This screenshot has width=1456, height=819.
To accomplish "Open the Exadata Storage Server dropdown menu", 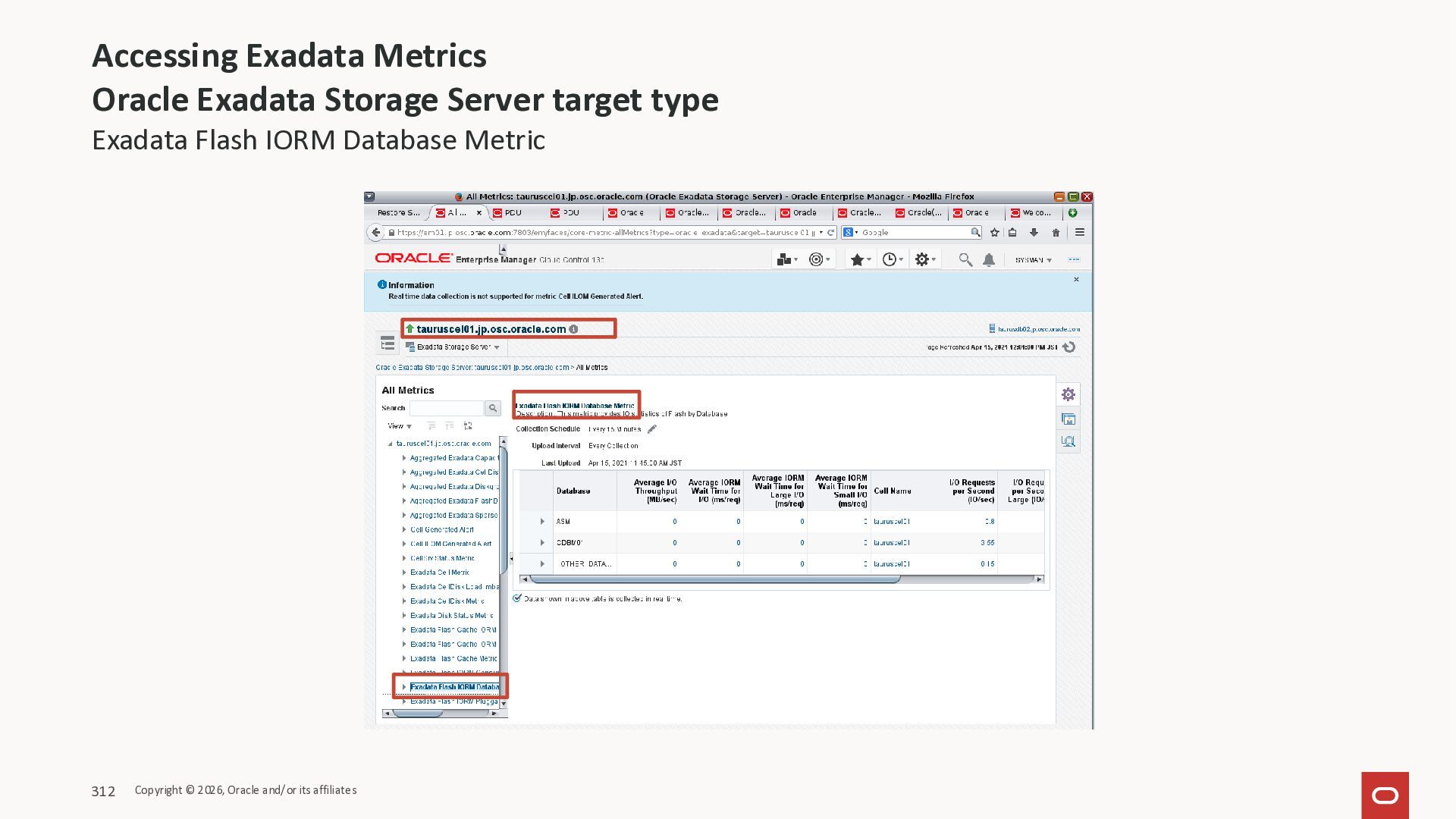I will point(454,347).
